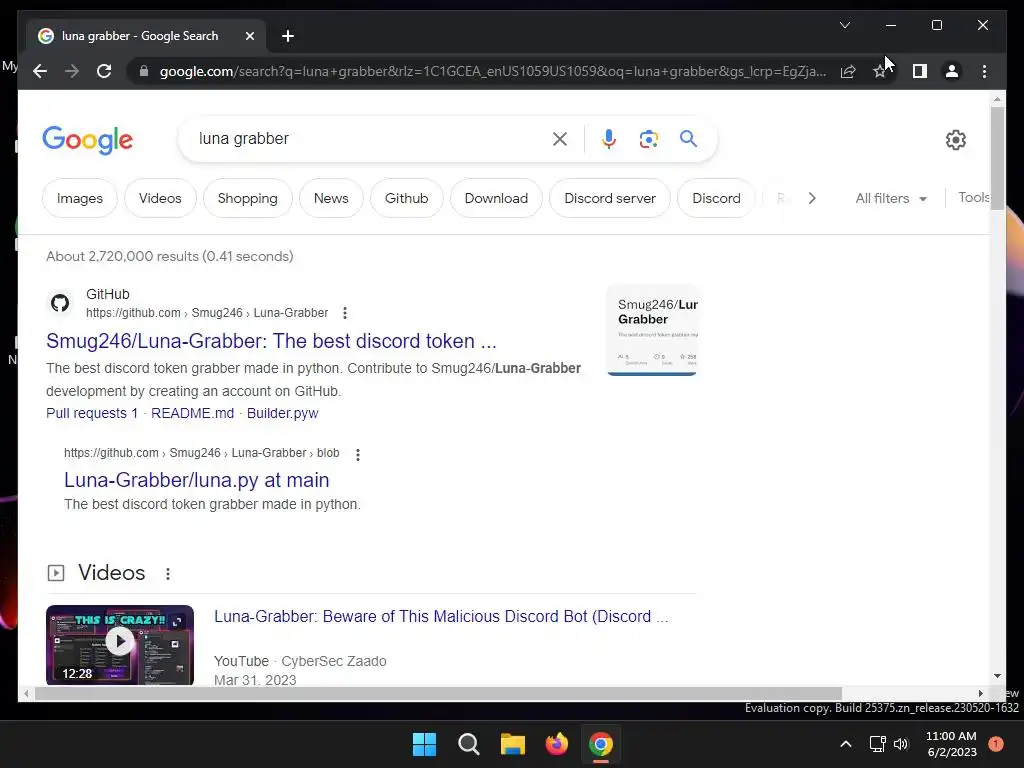Open the notification badge in tray

[996, 744]
